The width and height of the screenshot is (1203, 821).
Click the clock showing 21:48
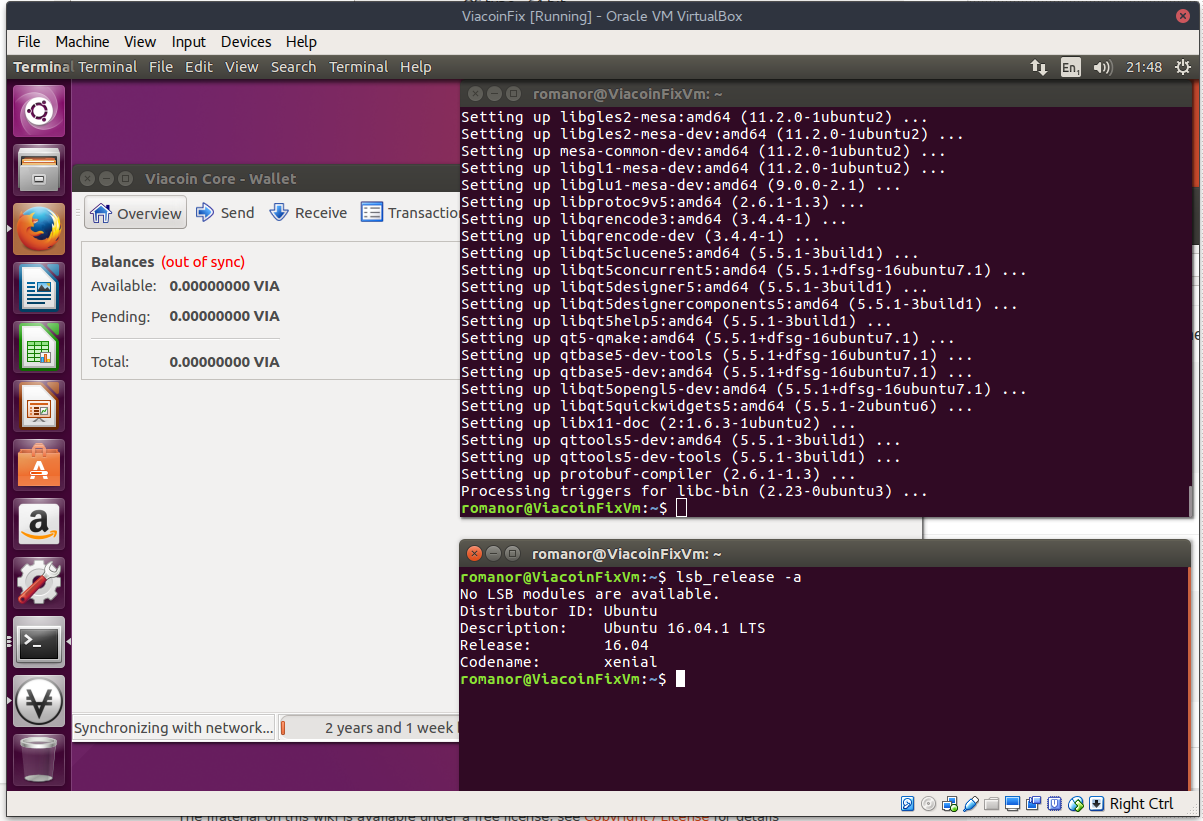coord(1143,67)
